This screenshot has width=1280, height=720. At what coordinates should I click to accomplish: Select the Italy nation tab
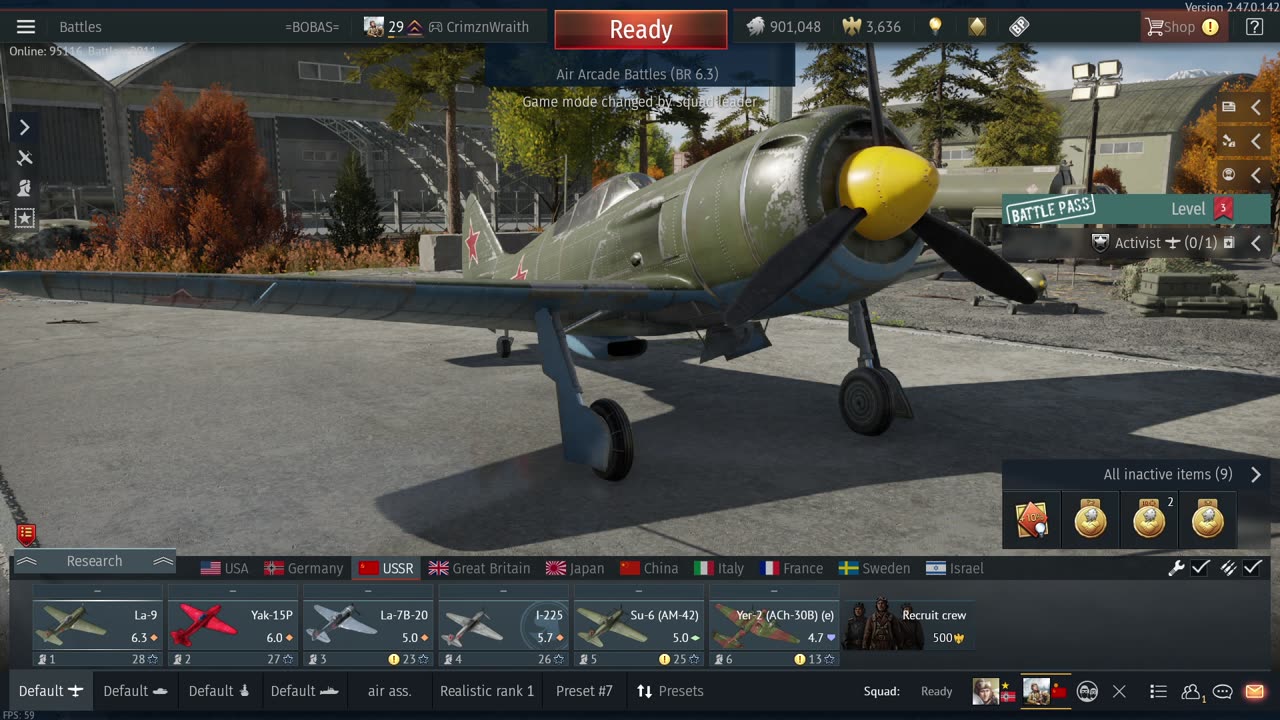click(719, 568)
